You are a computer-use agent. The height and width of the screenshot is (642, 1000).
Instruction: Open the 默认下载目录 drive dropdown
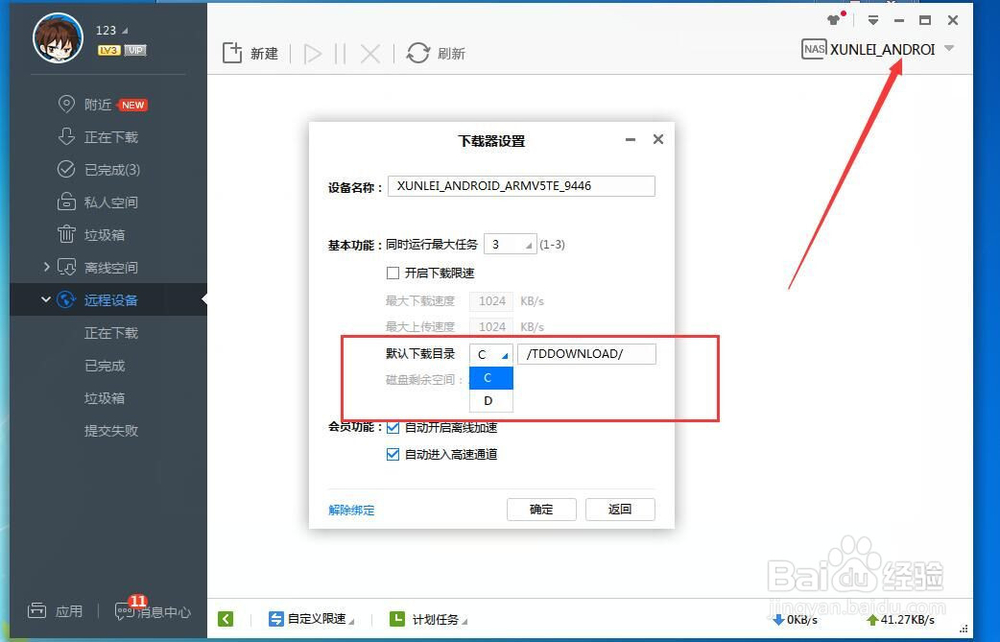click(x=491, y=354)
